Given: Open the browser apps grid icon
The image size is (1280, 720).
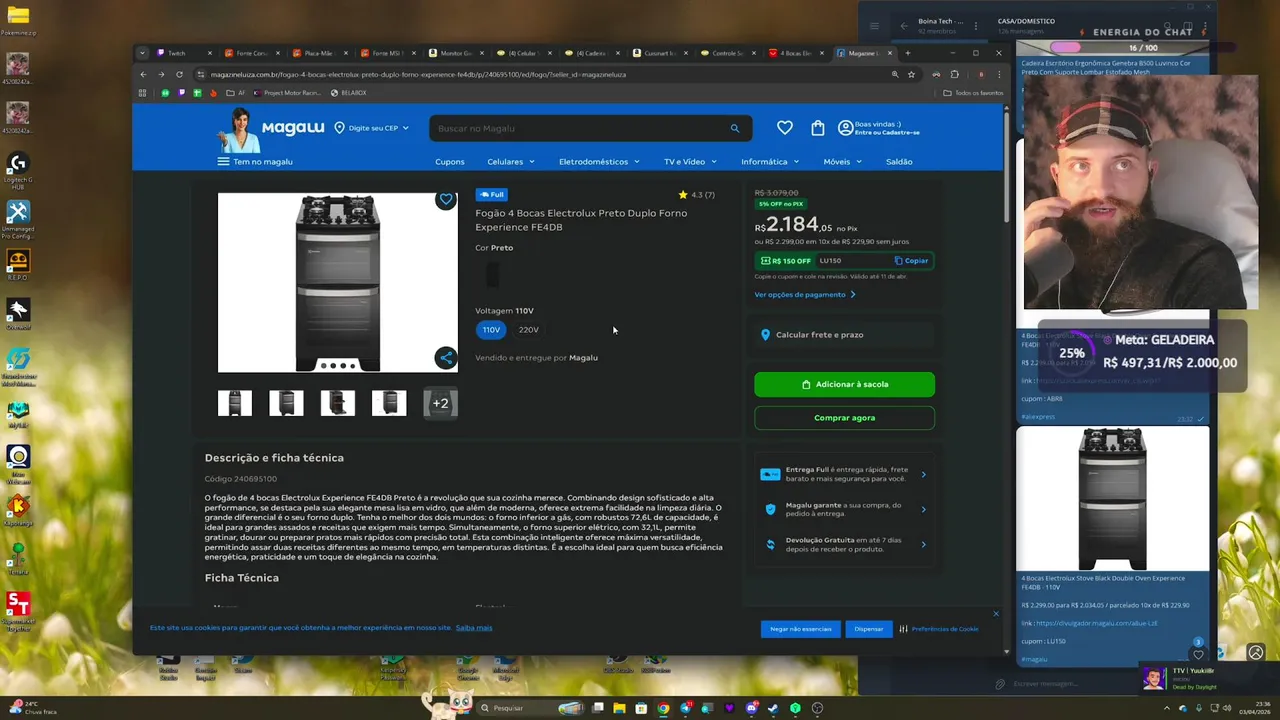Looking at the screenshot, I should (x=143, y=93).
